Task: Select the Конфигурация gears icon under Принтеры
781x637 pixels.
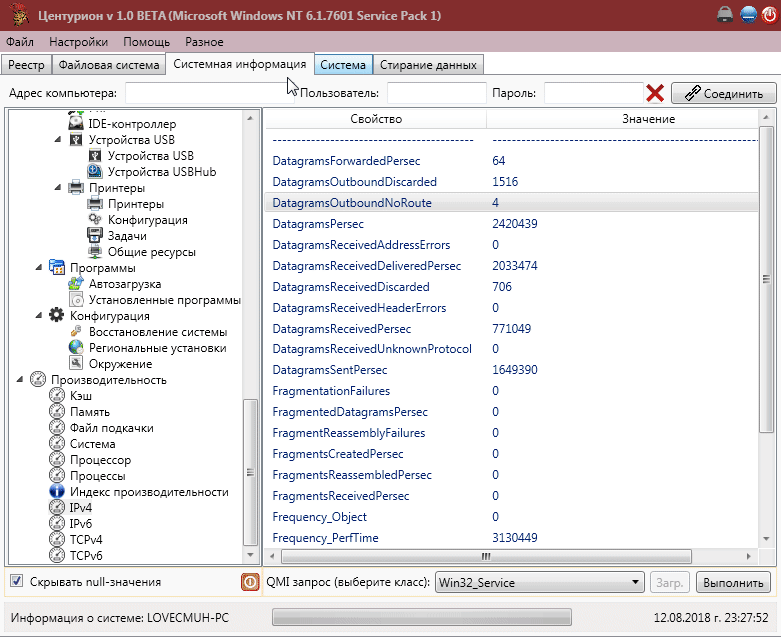Action: [x=95, y=219]
